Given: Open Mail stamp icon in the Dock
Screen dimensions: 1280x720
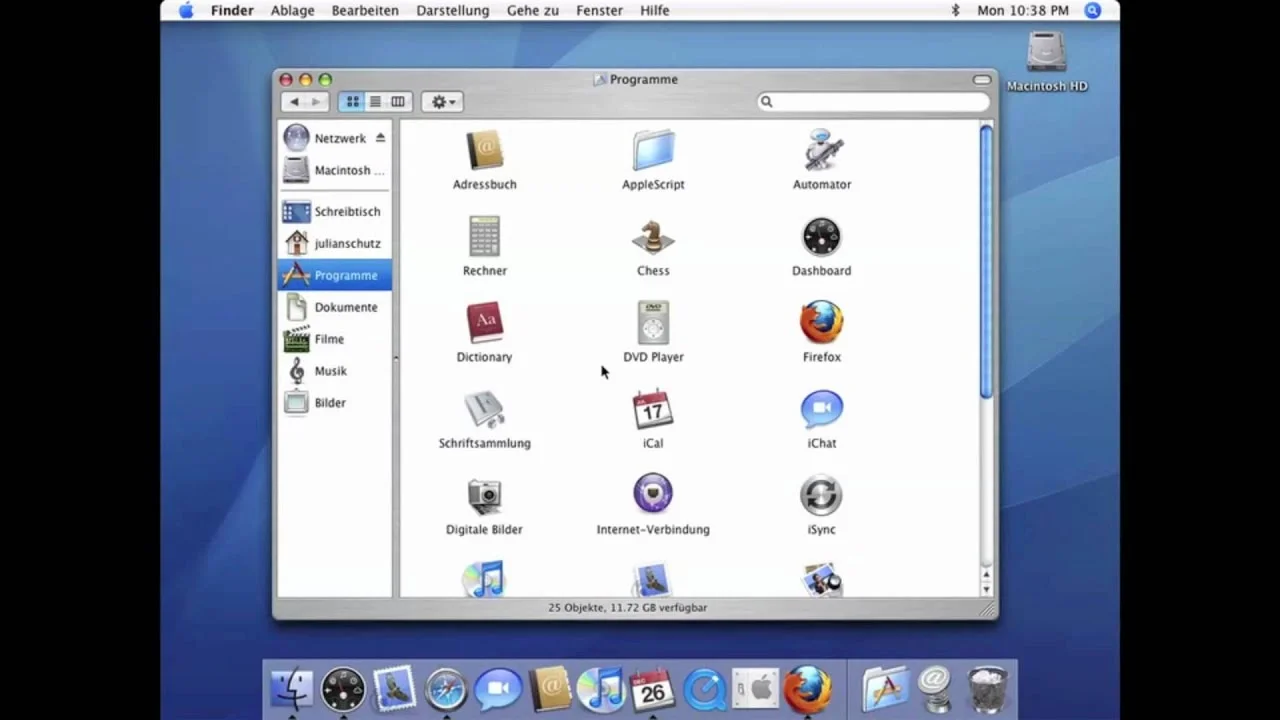Looking at the screenshot, I should pos(395,689).
